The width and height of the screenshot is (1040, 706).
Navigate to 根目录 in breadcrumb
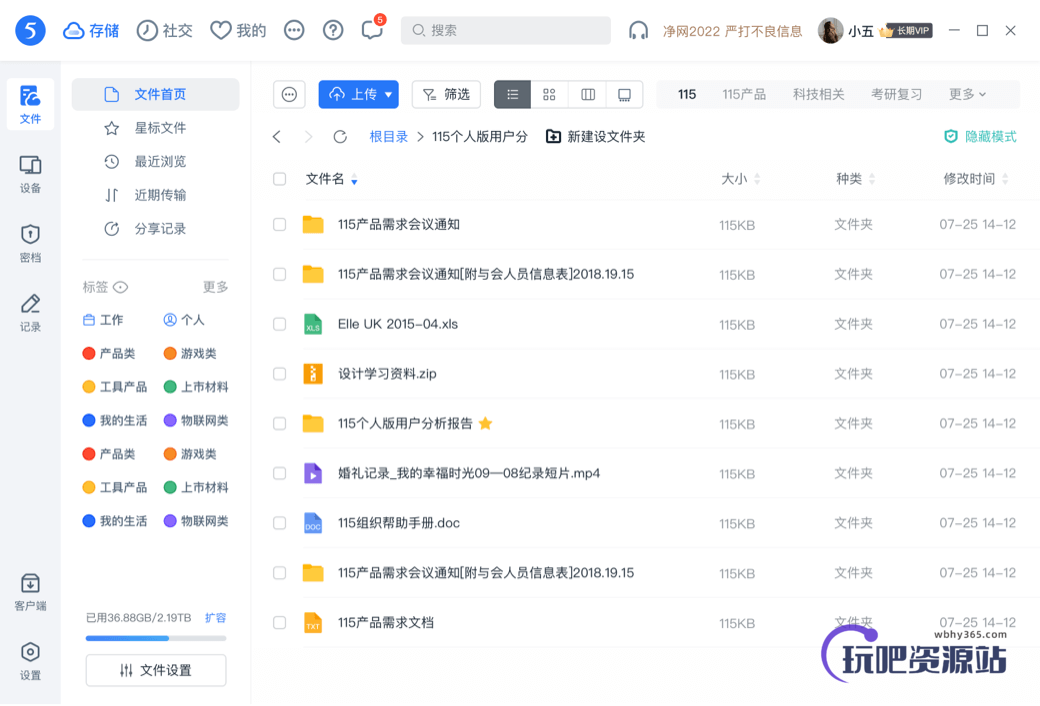pyautogui.click(x=389, y=137)
